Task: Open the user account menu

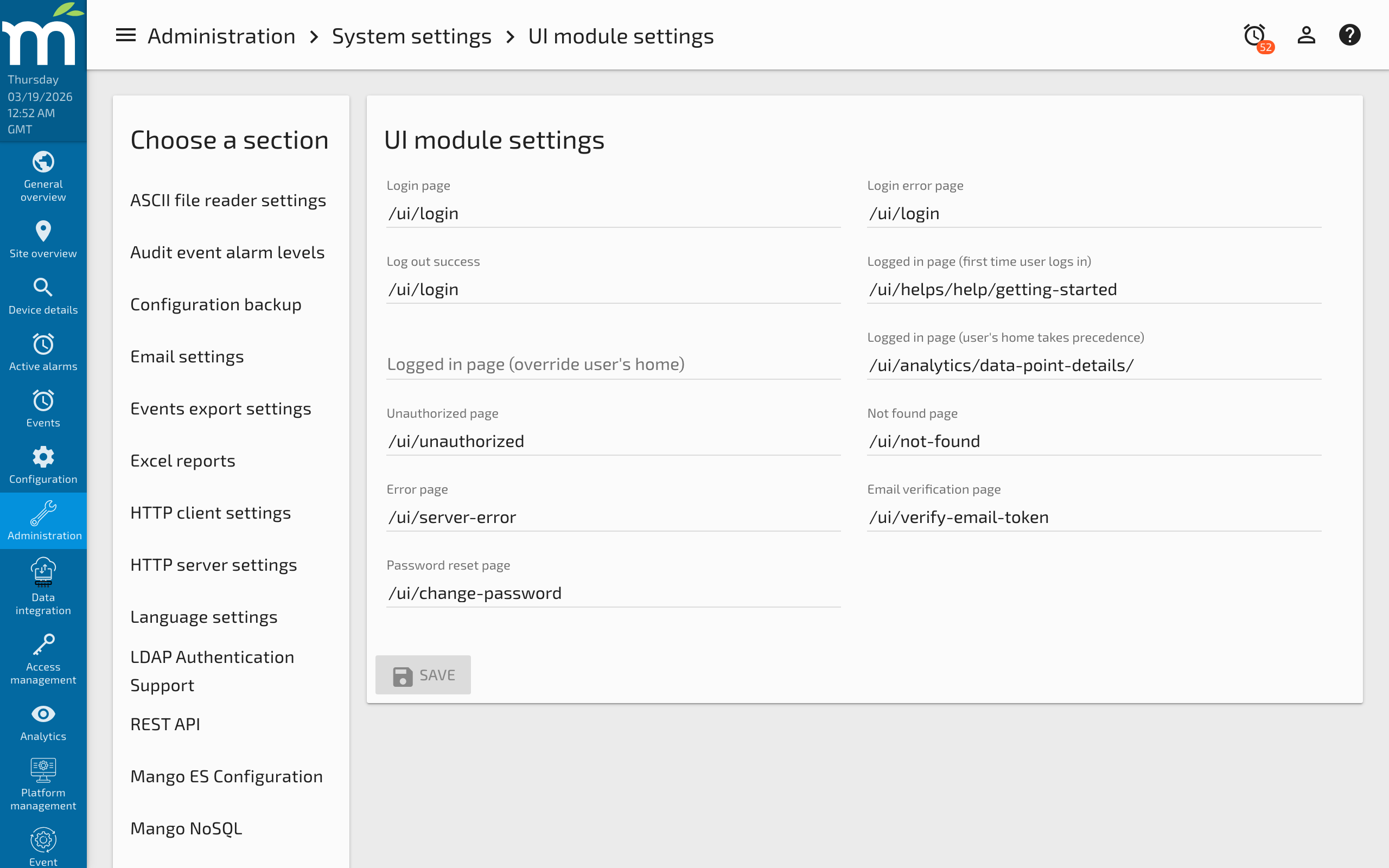Action: coord(1307,35)
